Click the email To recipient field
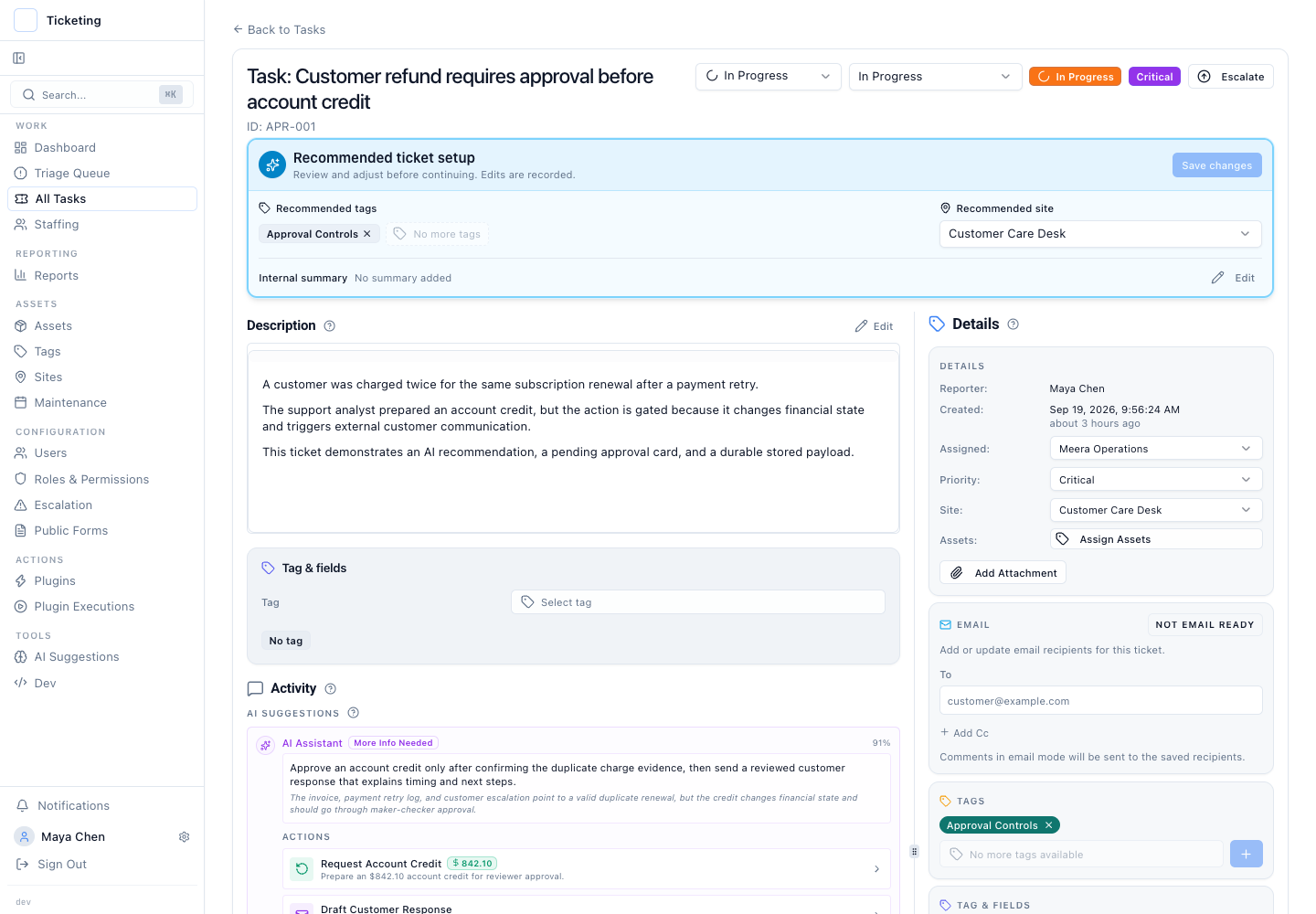The width and height of the screenshot is (1316, 914). (1101, 701)
